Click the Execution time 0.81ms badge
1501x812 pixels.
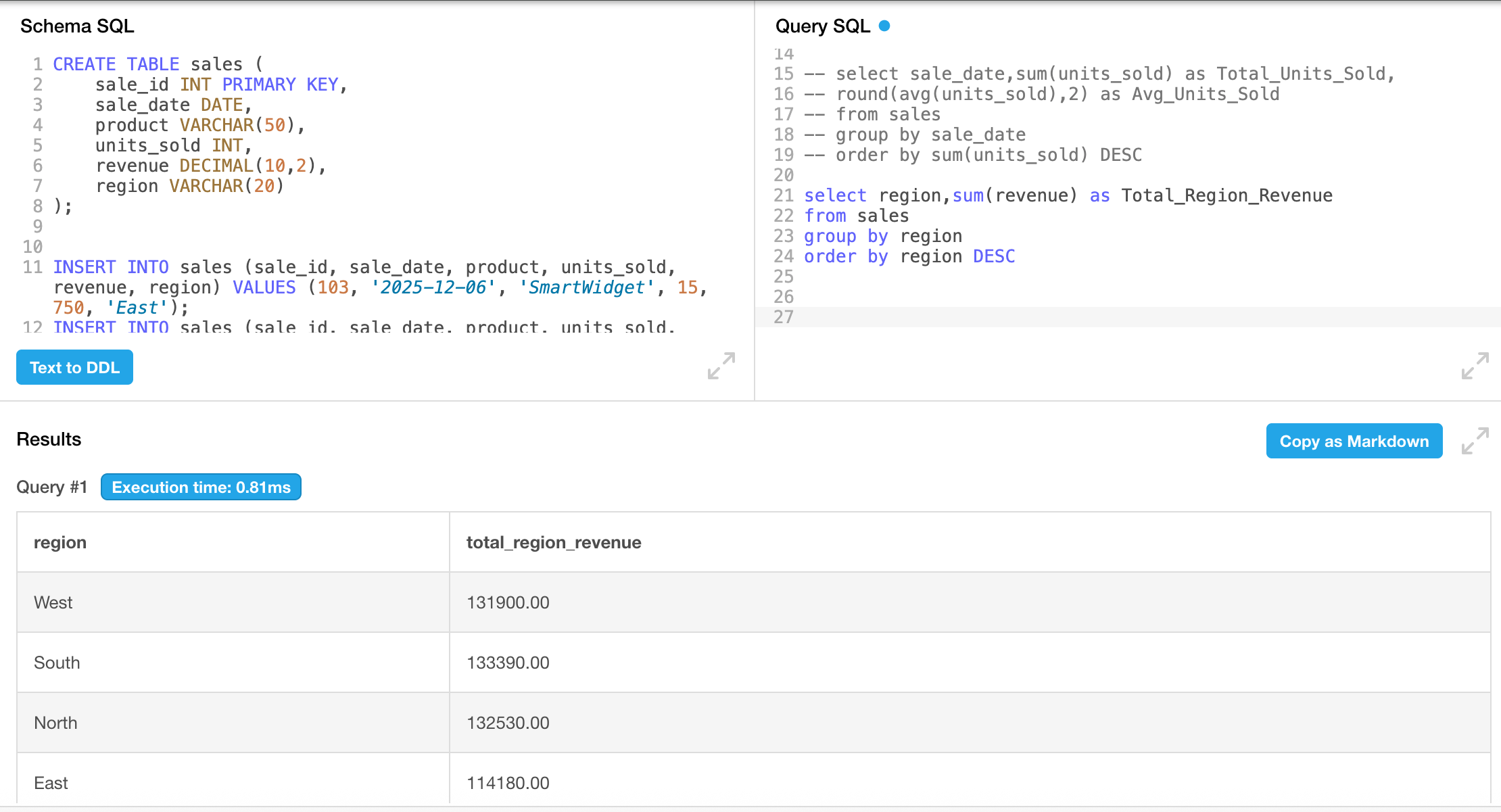click(x=200, y=486)
